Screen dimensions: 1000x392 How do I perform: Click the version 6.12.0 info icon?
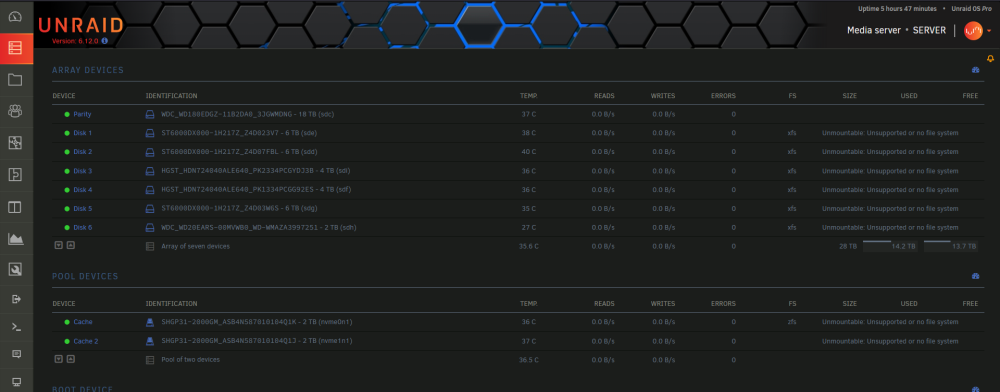[x=105, y=40]
